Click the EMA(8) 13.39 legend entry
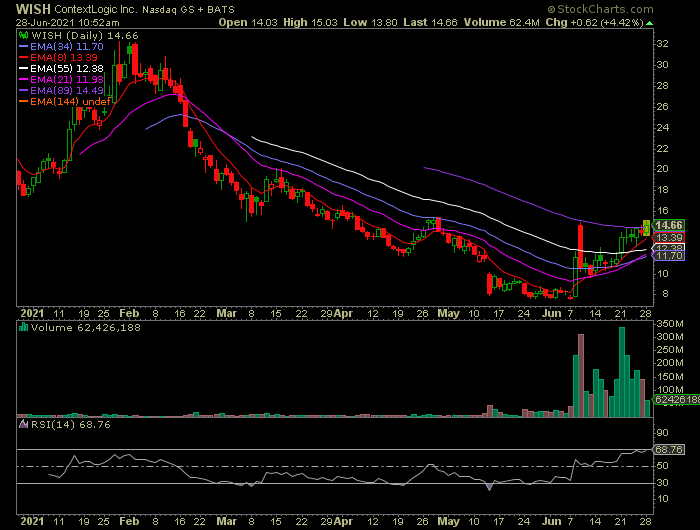700x530 pixels. pos(63,58)
